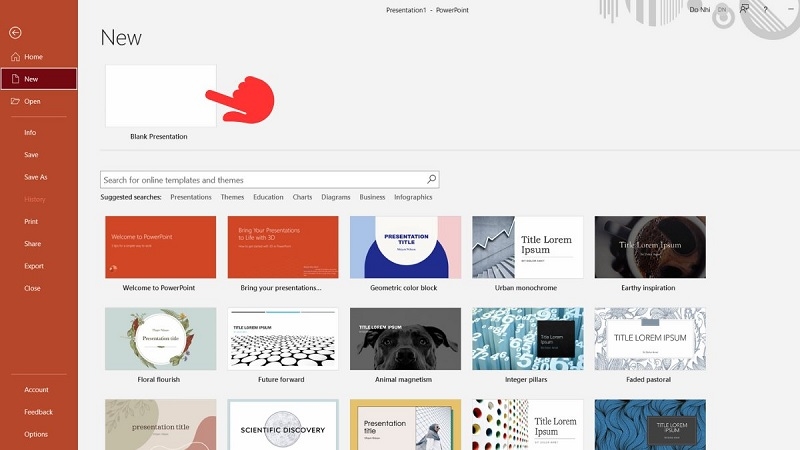Image resolution: width=800 pixels, height=450 pixels.
Task: Search suggested term Infographics
Action: [413, 197]
